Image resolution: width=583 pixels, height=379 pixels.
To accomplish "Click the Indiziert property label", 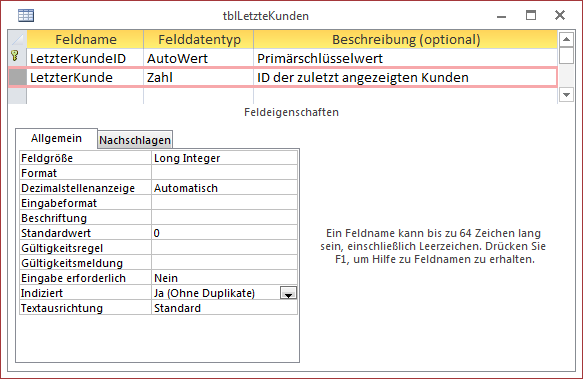I will coord(86,293).
